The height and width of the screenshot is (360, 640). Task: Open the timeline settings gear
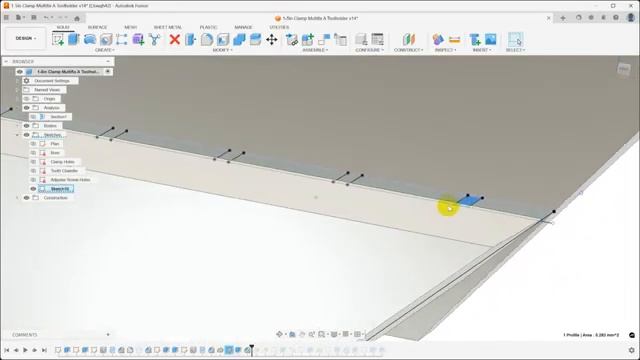[631, 350]
